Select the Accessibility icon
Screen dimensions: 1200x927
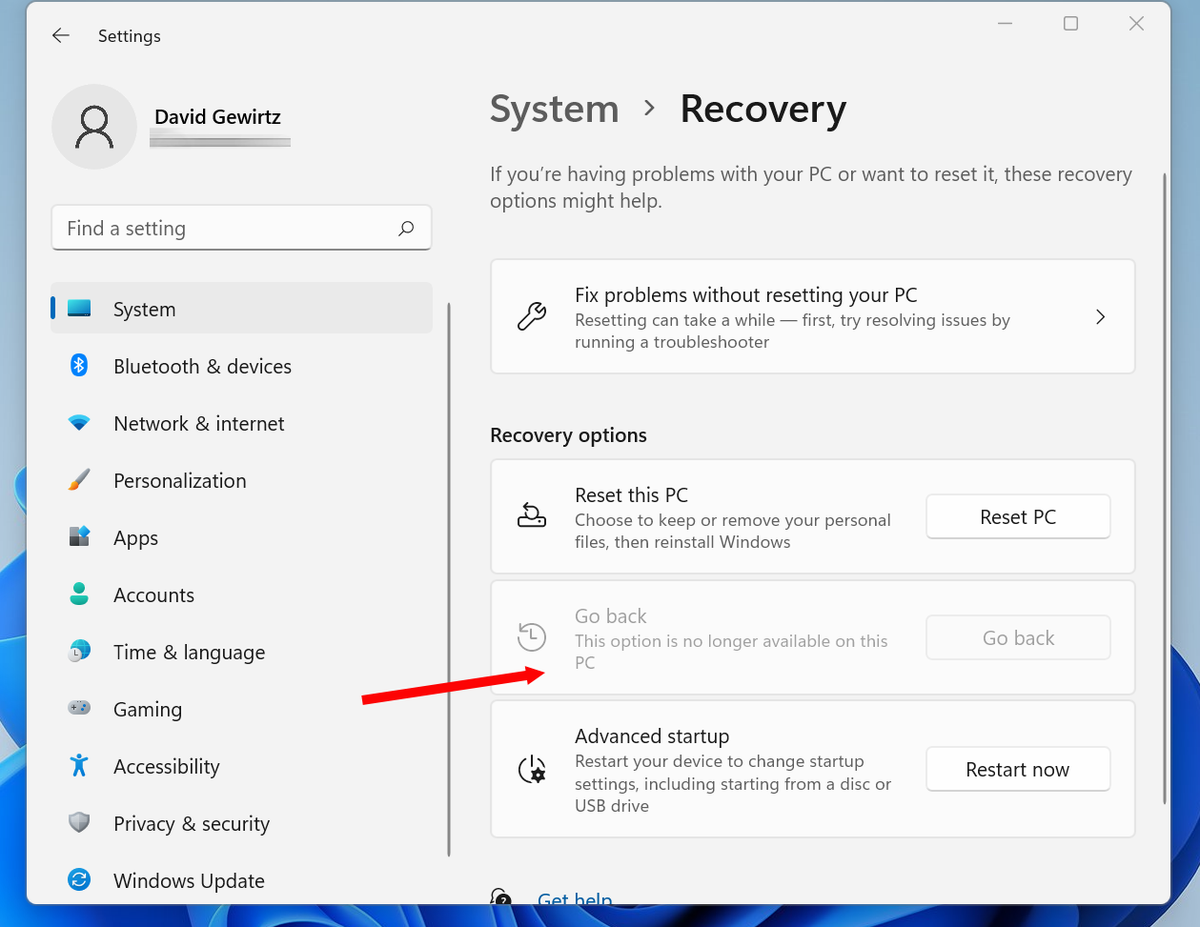[79, 766]
